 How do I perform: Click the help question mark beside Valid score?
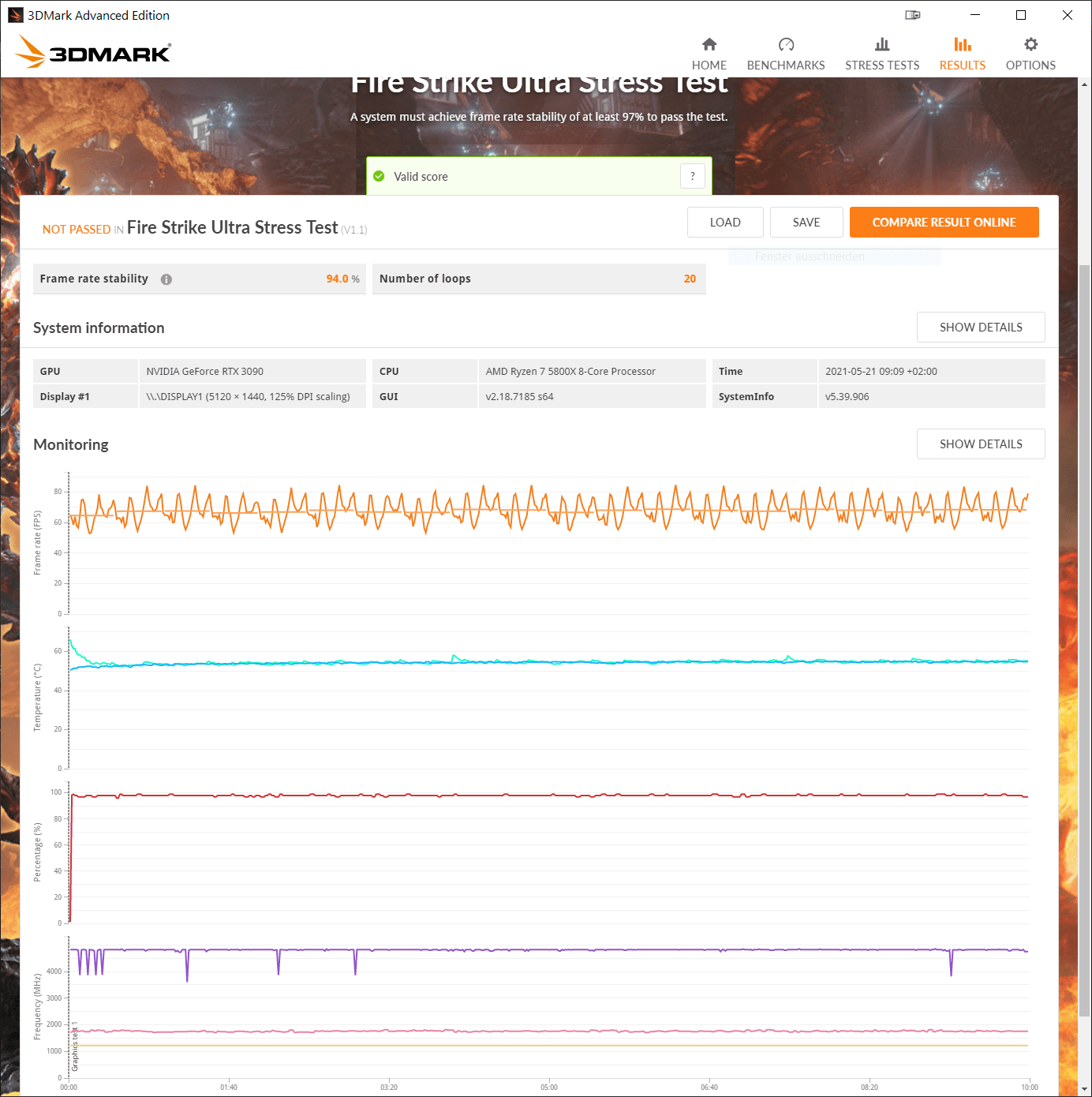click(x=693, y=176)
